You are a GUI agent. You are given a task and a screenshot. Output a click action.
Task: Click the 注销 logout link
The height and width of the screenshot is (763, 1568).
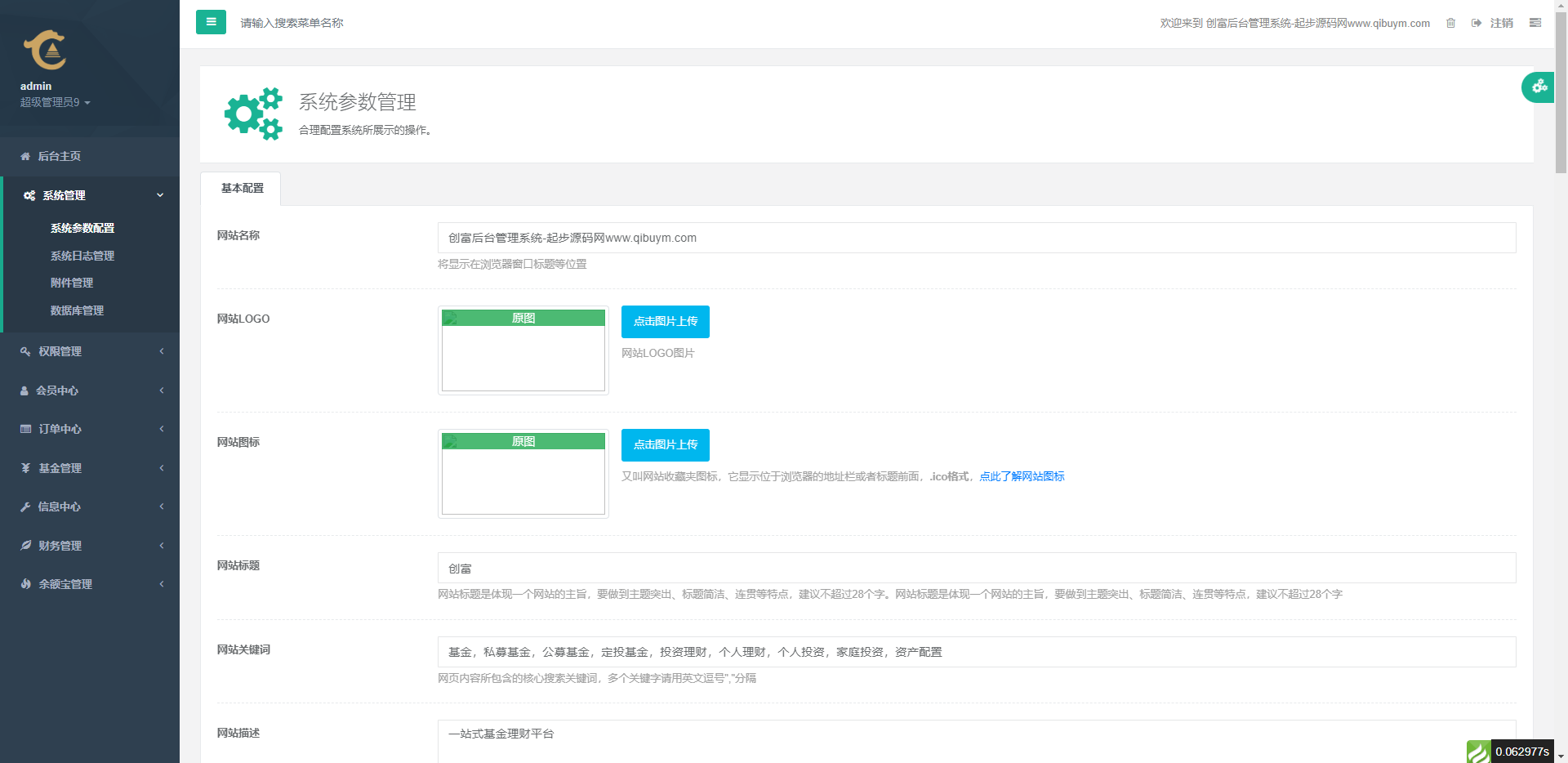pyautogui.click(x=1500, y=23)
